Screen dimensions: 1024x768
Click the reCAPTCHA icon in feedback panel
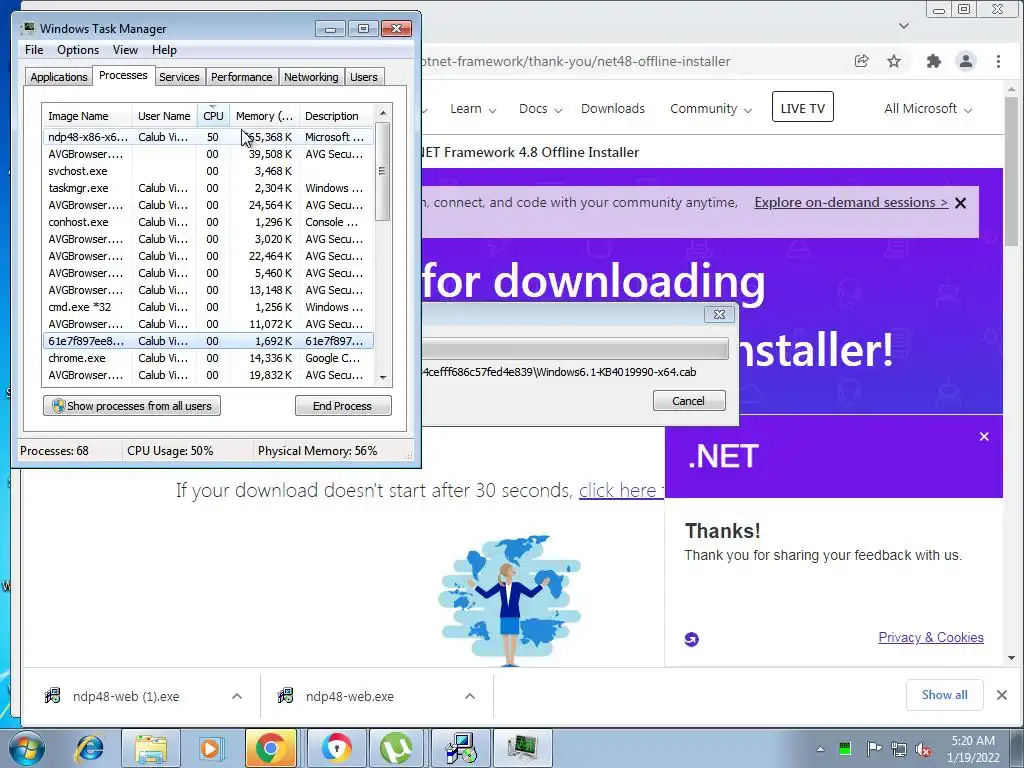coord(692,639)
